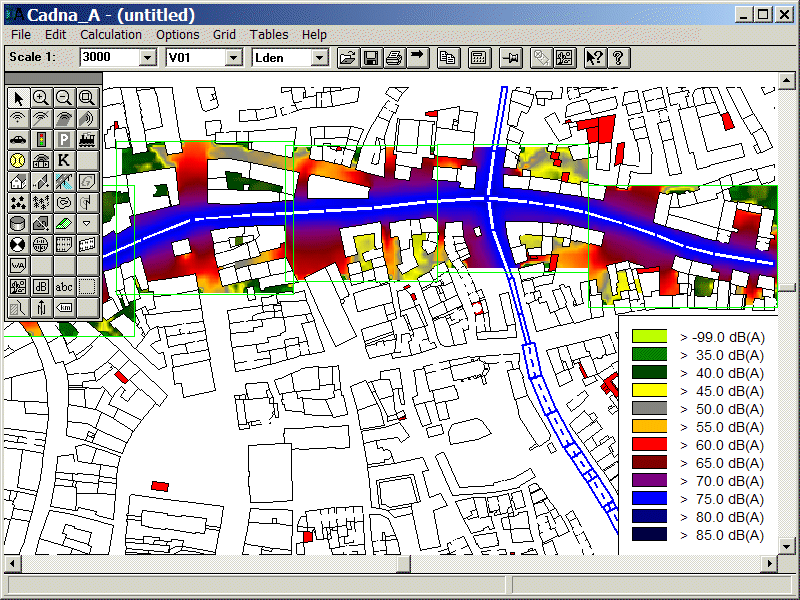Open the Tables menu

(269, 35)
